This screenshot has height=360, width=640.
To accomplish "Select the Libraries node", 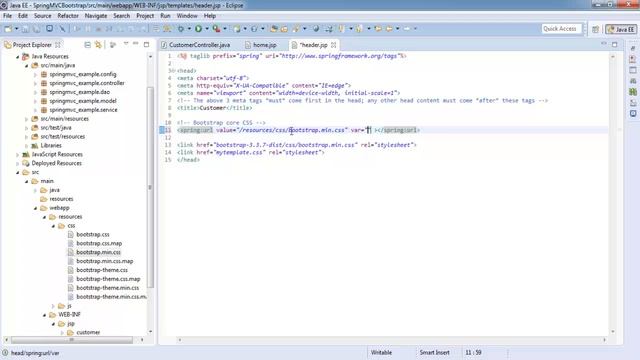I will pyautogui.click(x=51, y=146).
